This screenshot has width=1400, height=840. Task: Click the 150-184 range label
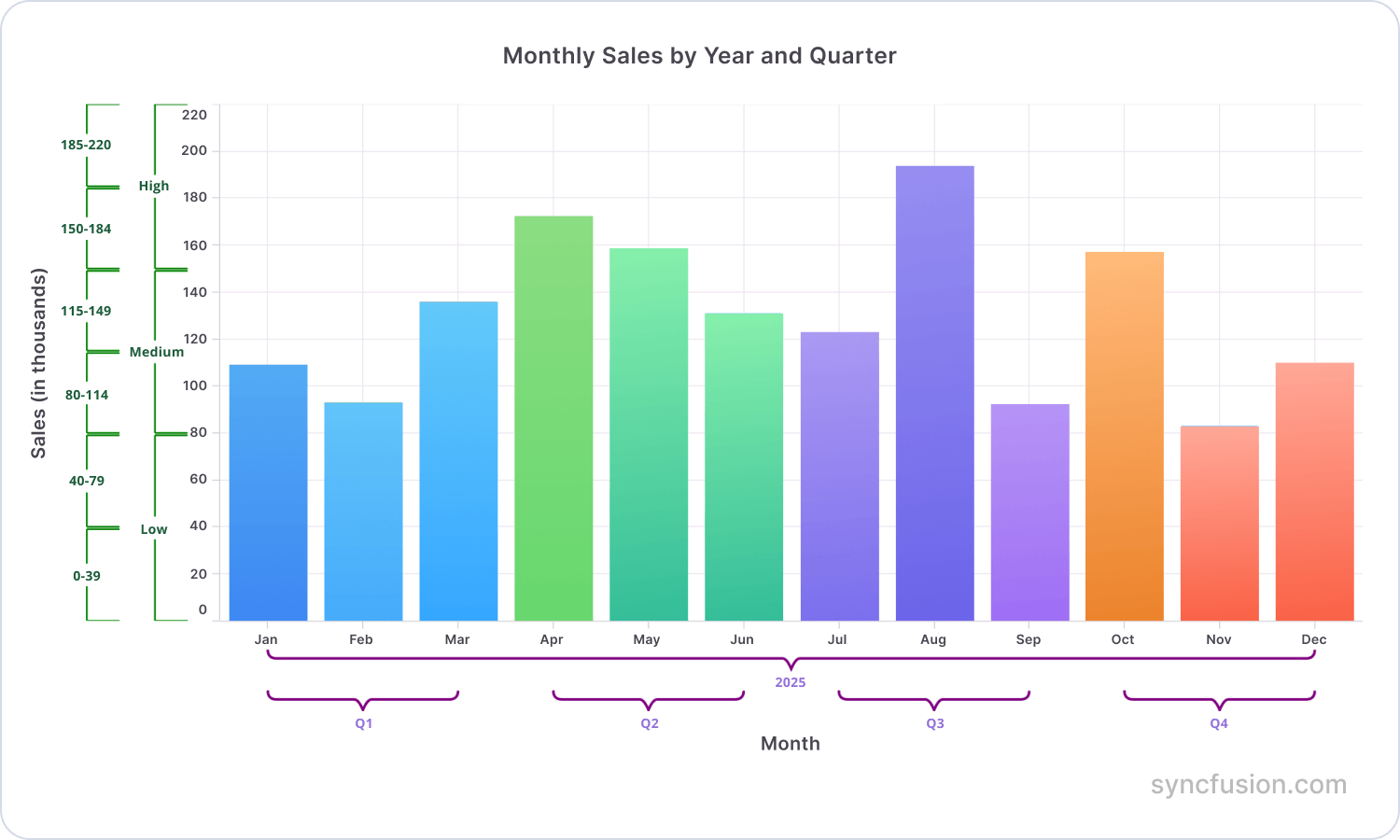86,229
